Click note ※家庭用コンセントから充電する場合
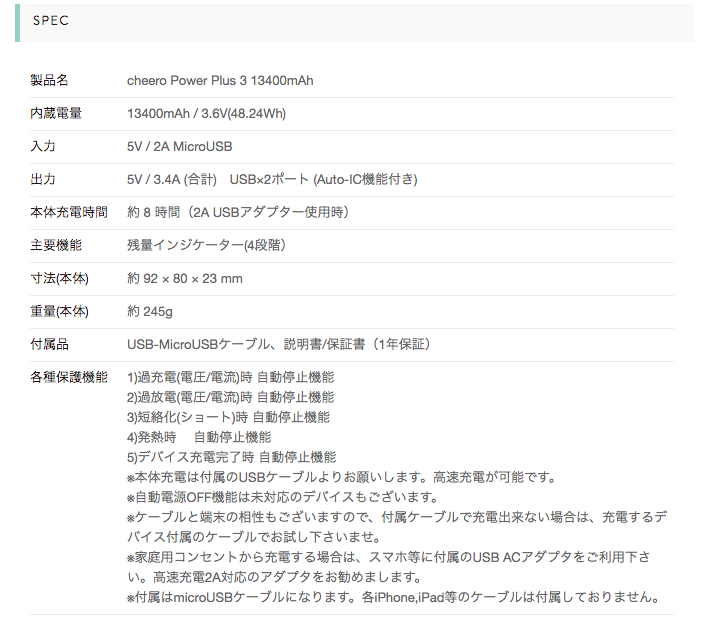Viewport: 701px width, 623px height. click(x=389, y=567)
